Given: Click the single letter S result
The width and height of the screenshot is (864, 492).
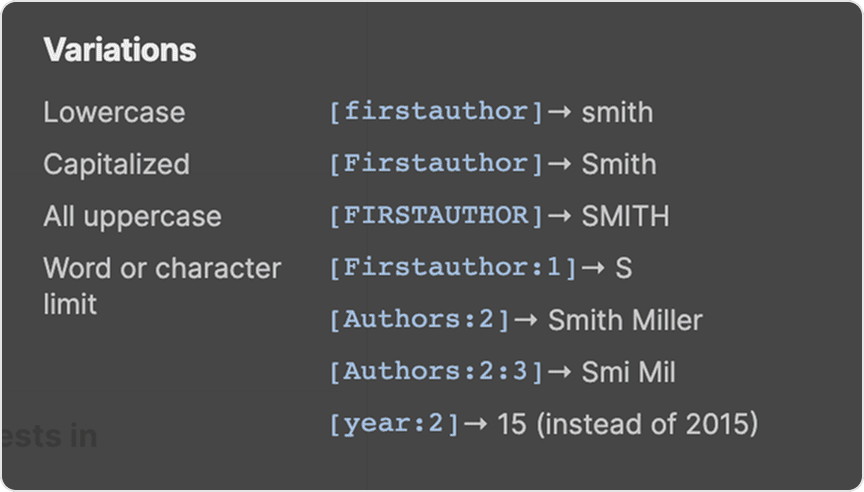Looking at the screenshot, I should click(x=623, y=268).
